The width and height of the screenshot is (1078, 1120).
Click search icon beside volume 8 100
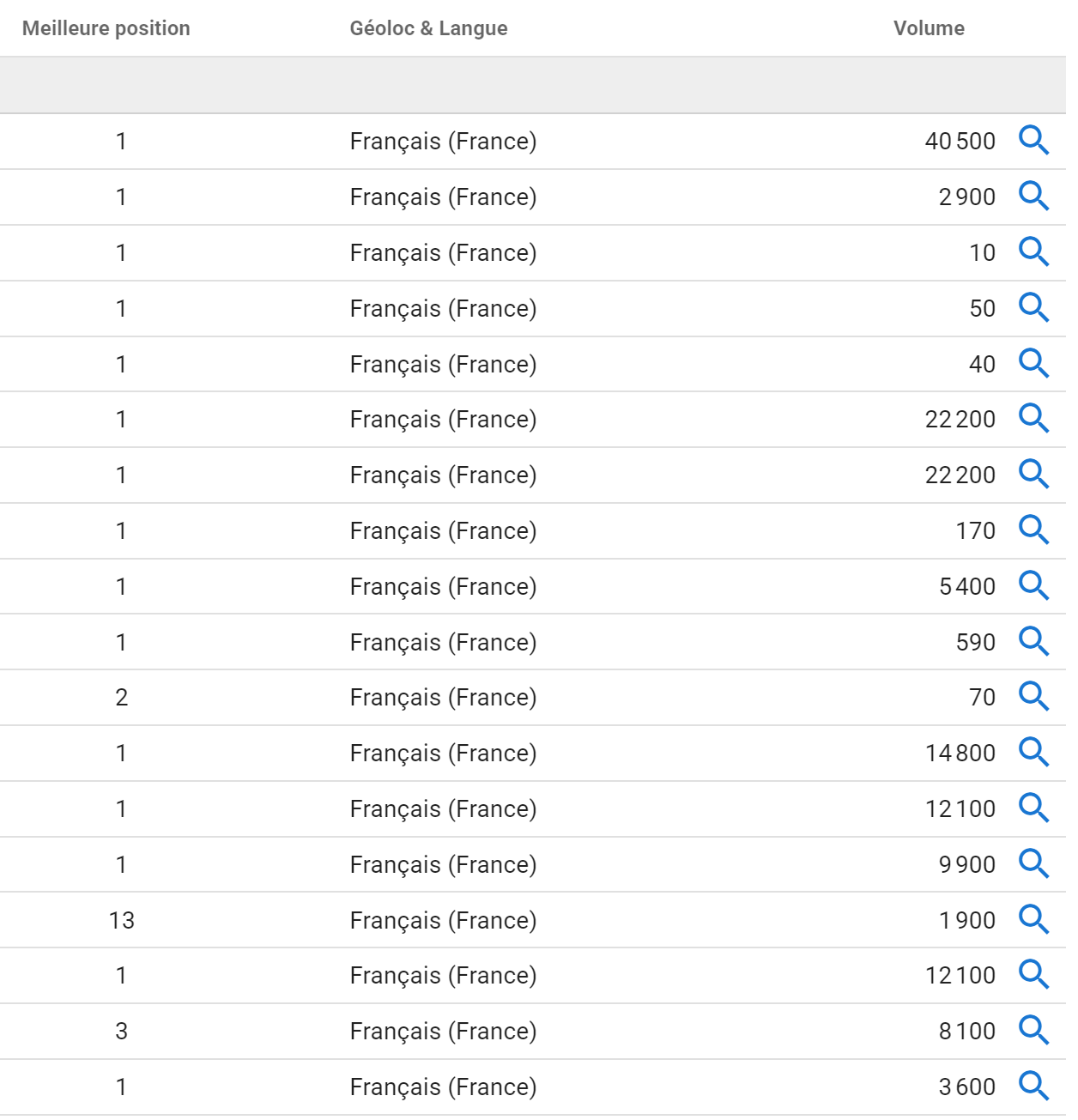click(1033, 1030)
